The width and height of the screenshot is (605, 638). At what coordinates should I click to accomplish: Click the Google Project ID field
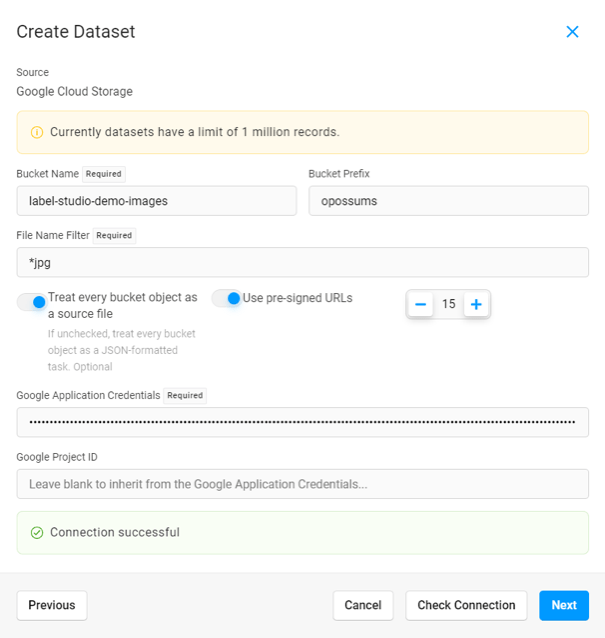tap(303, 484)
